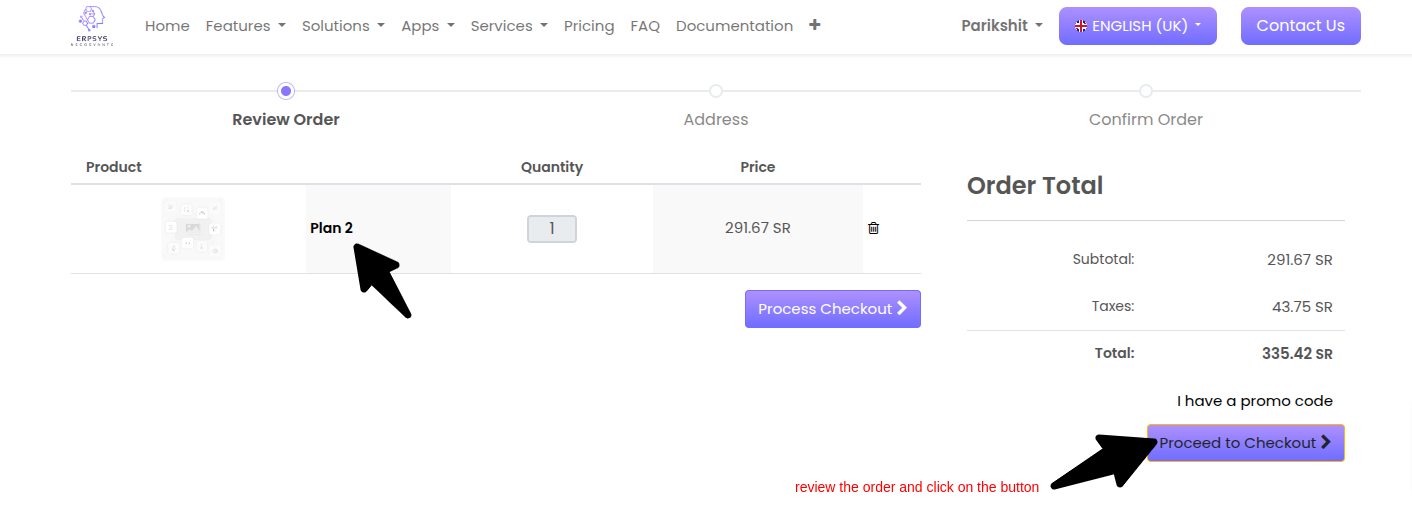Click the Process Checkout button
The height and width of the screenshot is (518, 1412).
coord(832,309)
